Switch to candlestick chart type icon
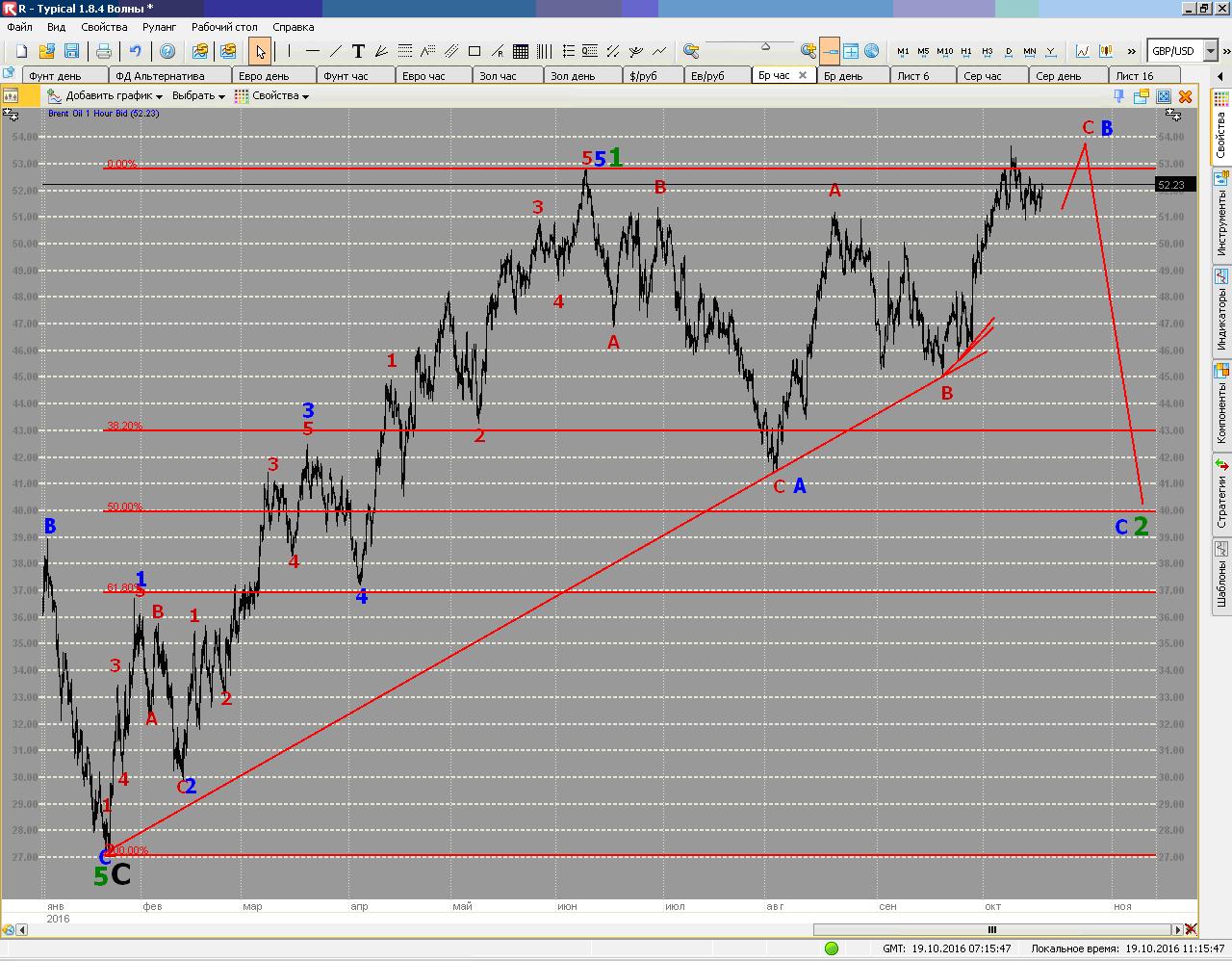 (x=1107, y=51)
